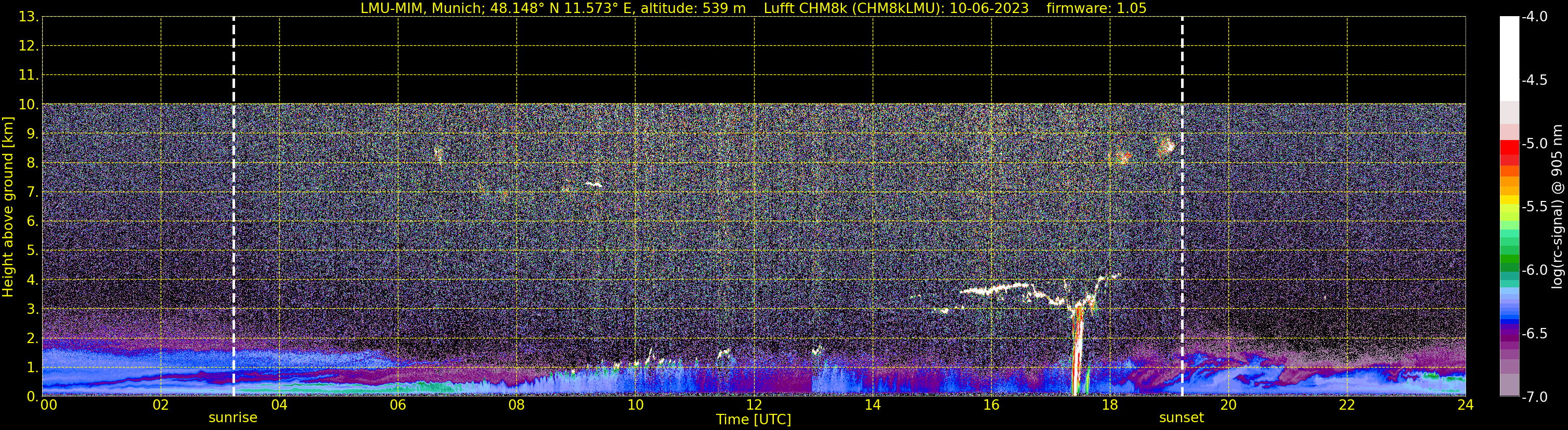Select the 'sunset' label below the axis
The width and height of the screenshot is (1568, 430).
[x=1182, y=418]
